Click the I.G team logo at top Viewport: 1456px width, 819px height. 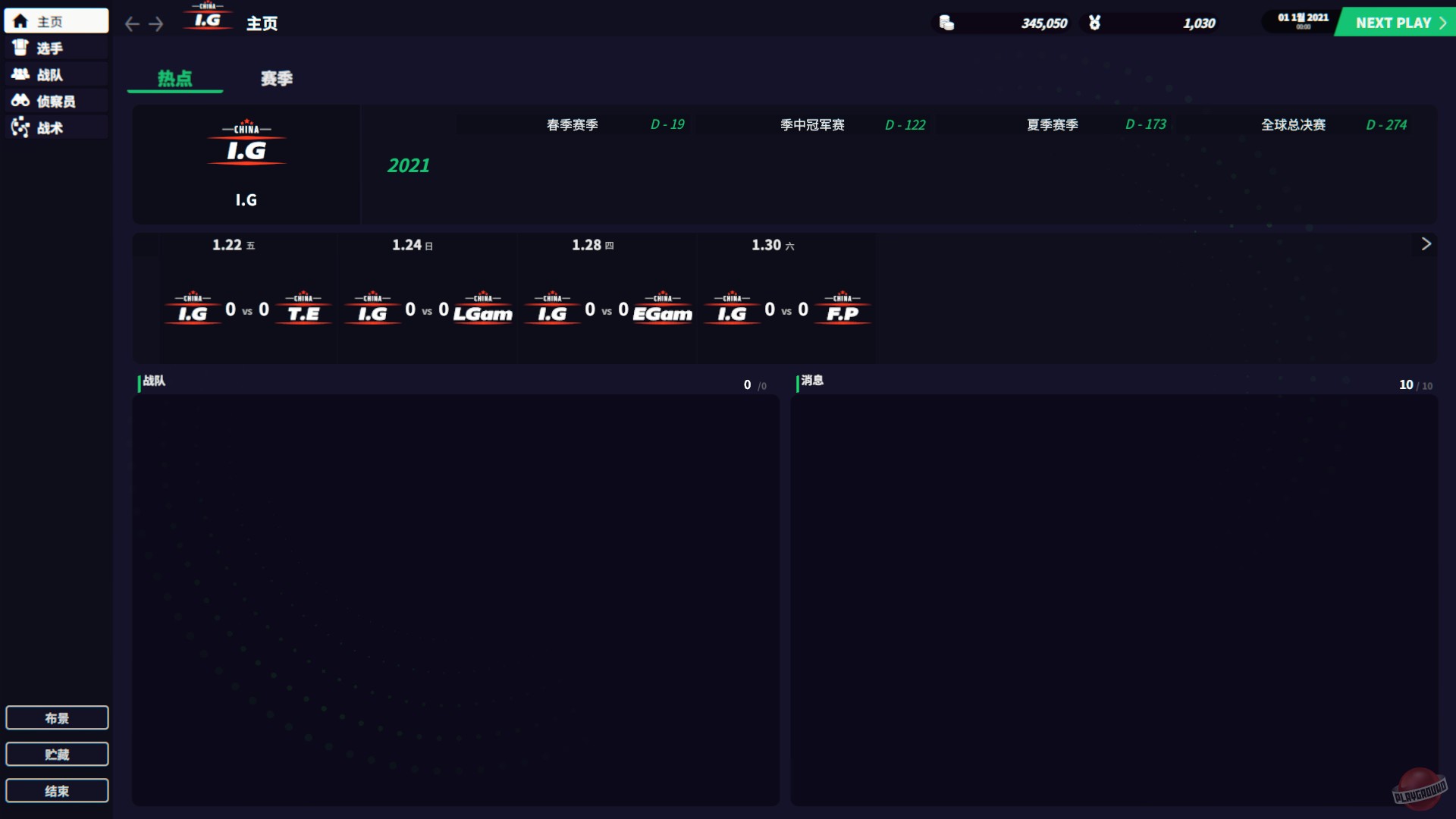(207, 19)
